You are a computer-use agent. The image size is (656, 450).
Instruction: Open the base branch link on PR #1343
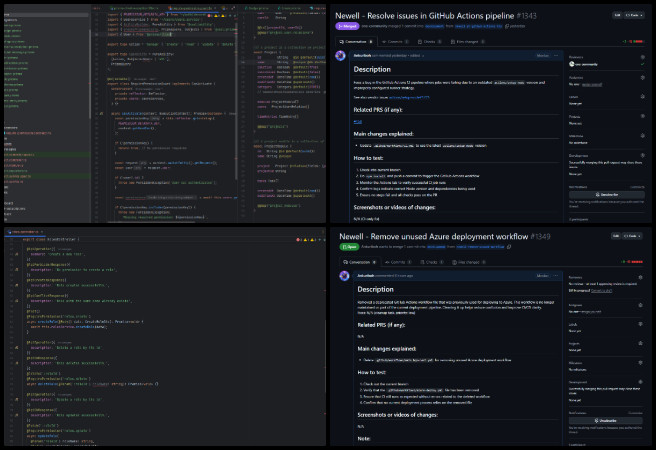tap(434, 26)
